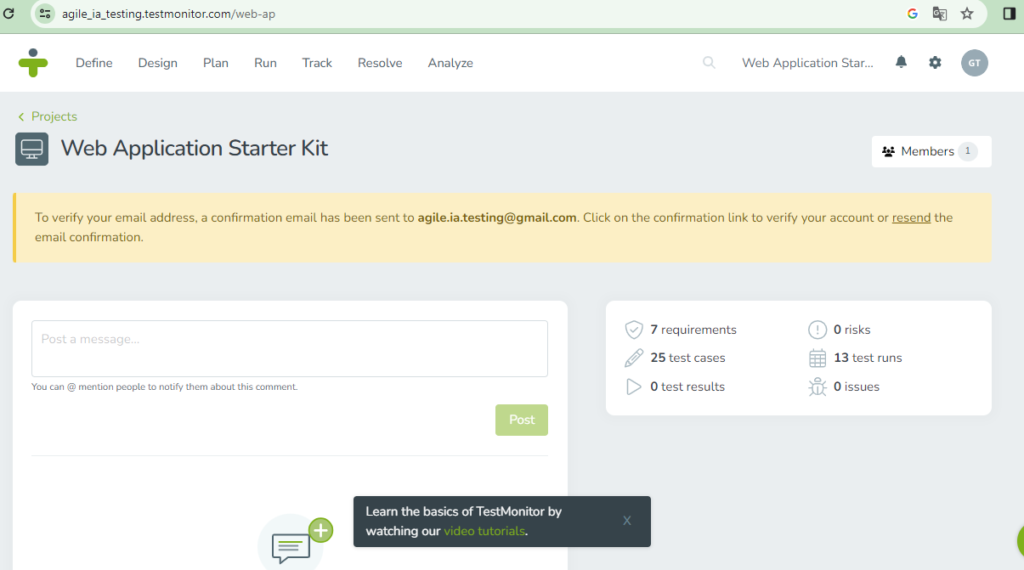Click the test results play icon
1024x570 pixels.
click(633, 387)
